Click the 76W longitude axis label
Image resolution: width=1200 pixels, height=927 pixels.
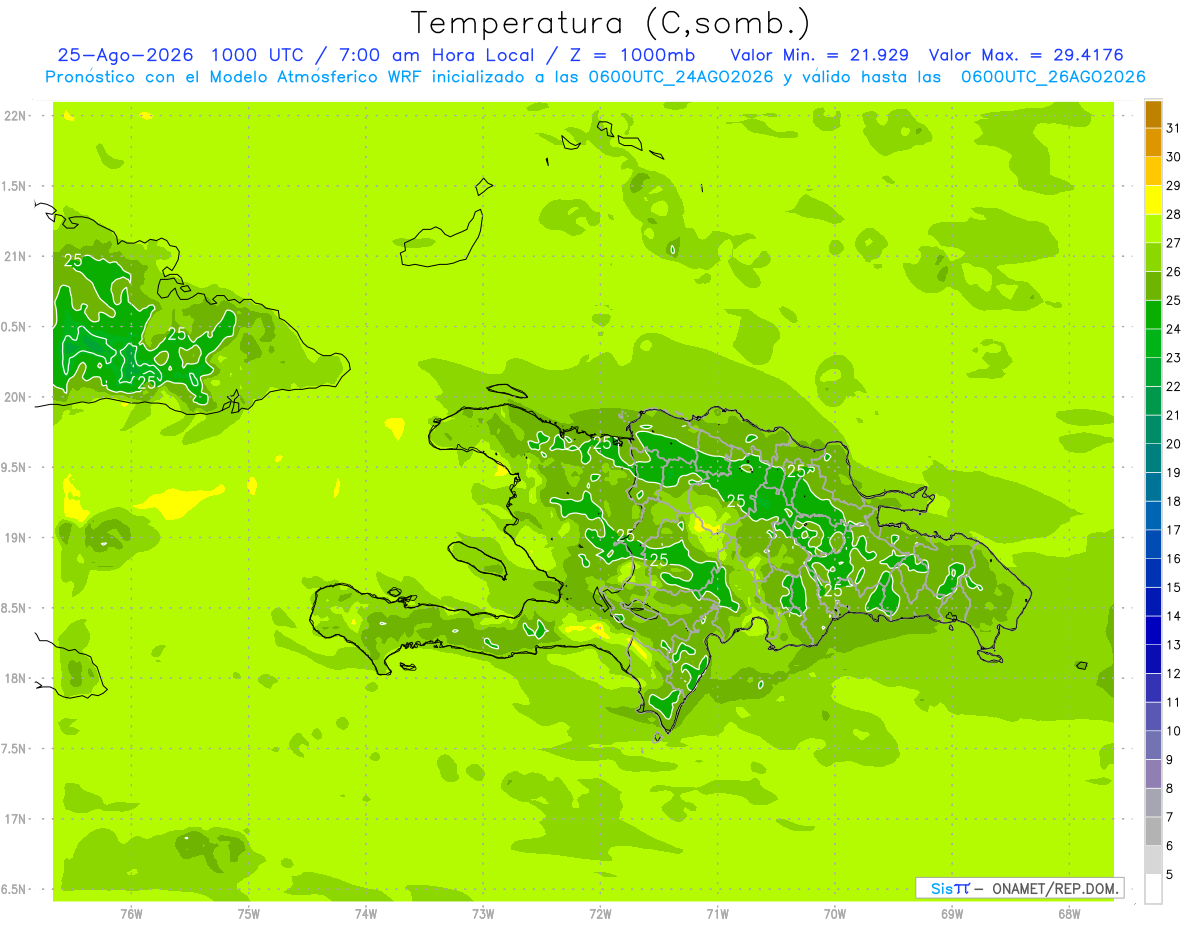[x=131, y=913]
